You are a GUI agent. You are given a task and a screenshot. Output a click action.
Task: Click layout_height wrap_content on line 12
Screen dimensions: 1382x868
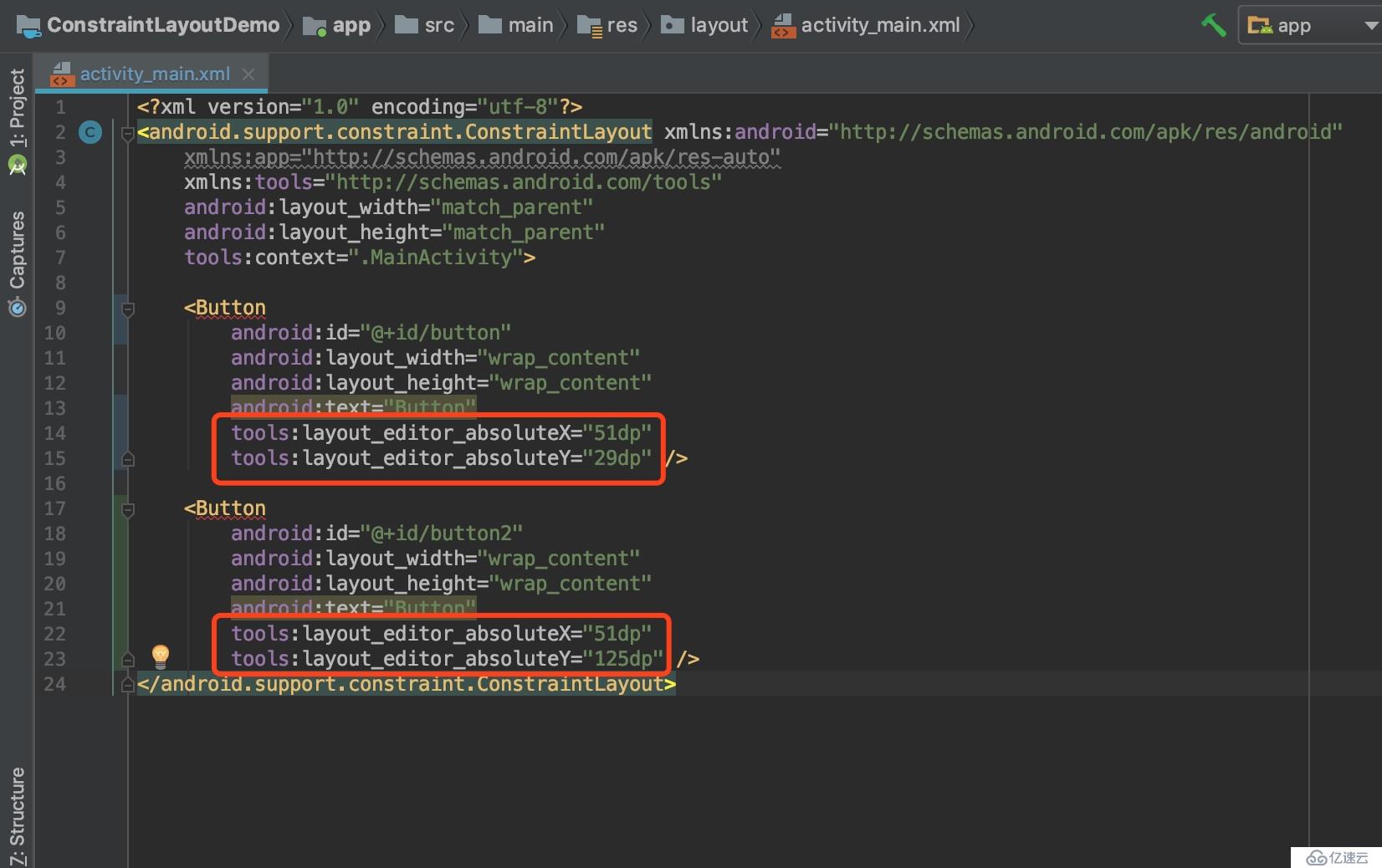point(441,383)
